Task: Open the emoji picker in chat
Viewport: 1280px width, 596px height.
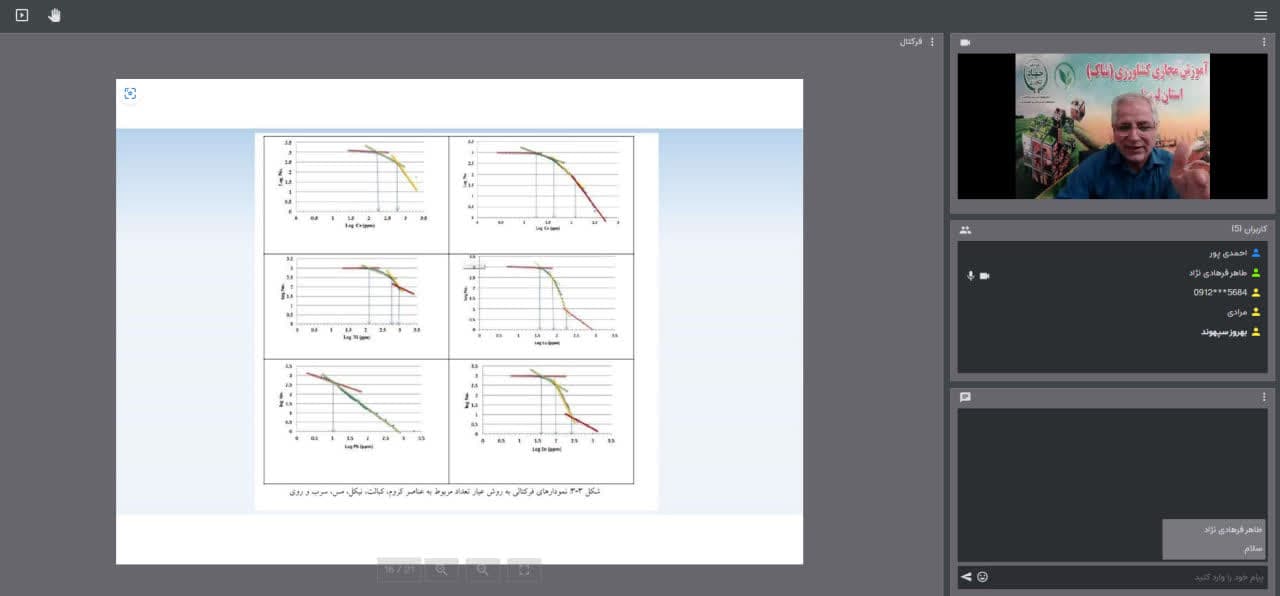Action: click(x=982, y=577)
